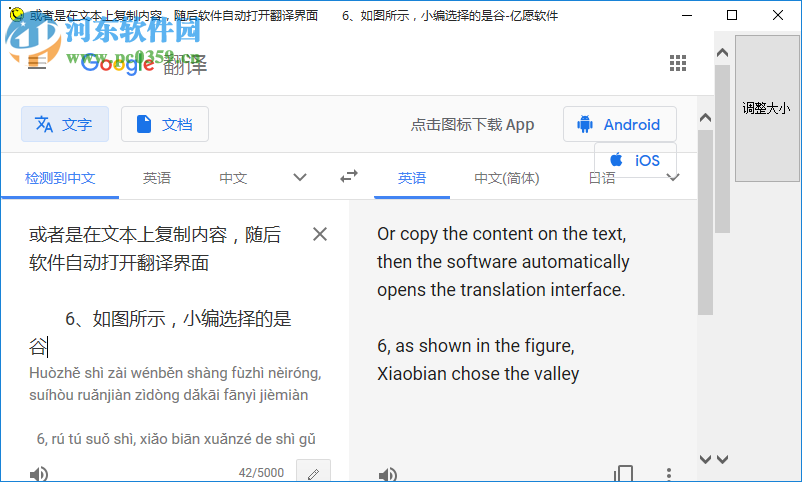Click the 点击图标下载 App label
The width and height of the screenshot is (802, 482).
click(472, 124)
